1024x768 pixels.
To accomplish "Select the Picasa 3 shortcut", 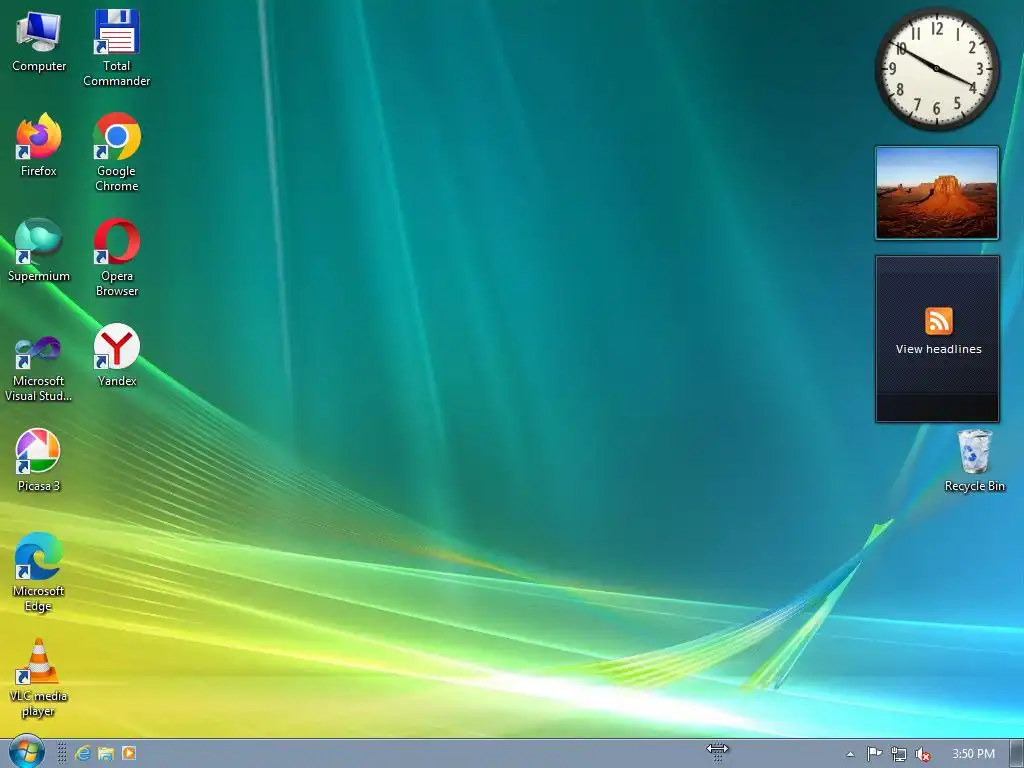I will pyautogui.click(x=39, y=460).
